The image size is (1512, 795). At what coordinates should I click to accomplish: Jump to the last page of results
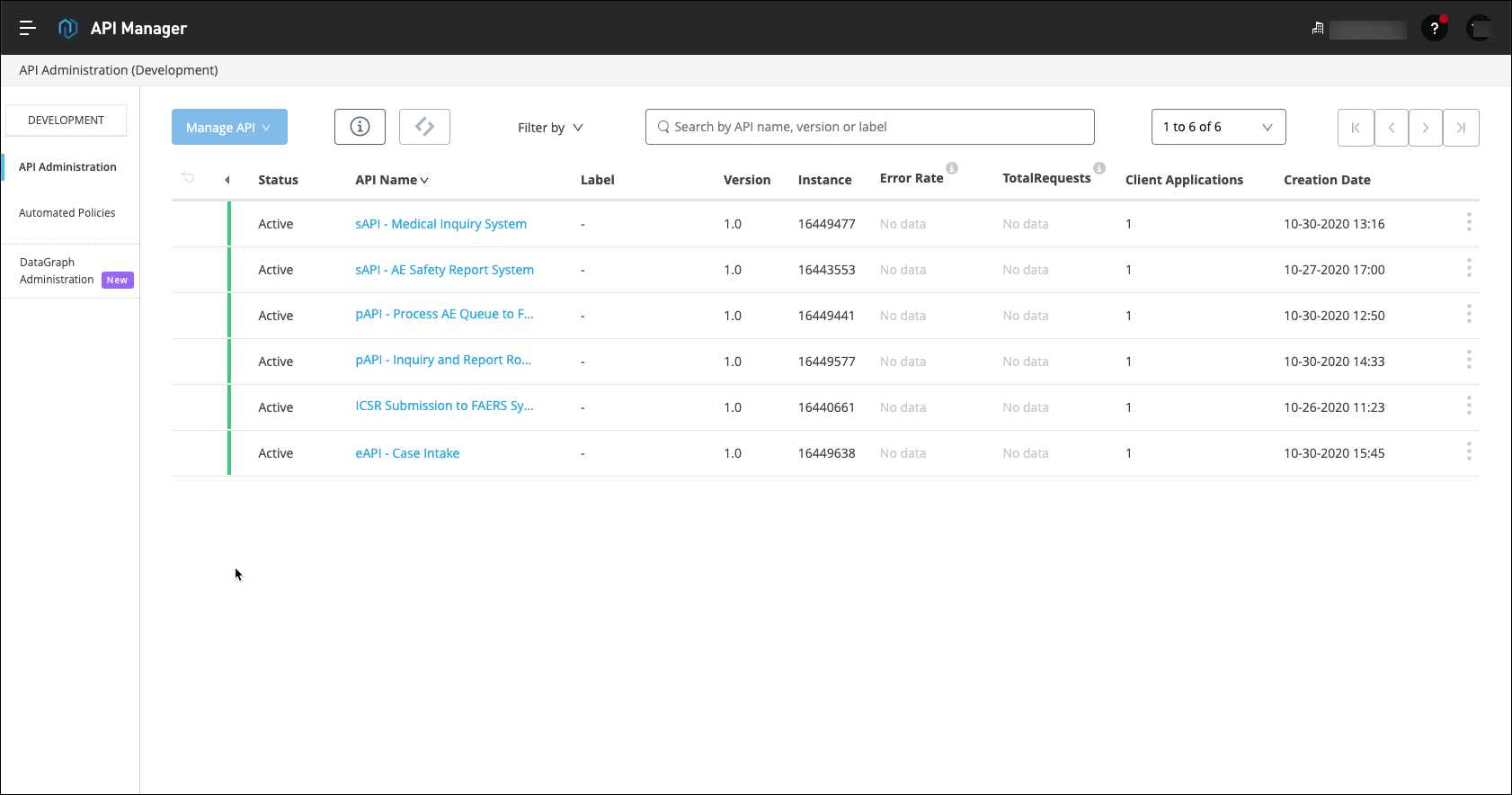(x=1461, y=128)
